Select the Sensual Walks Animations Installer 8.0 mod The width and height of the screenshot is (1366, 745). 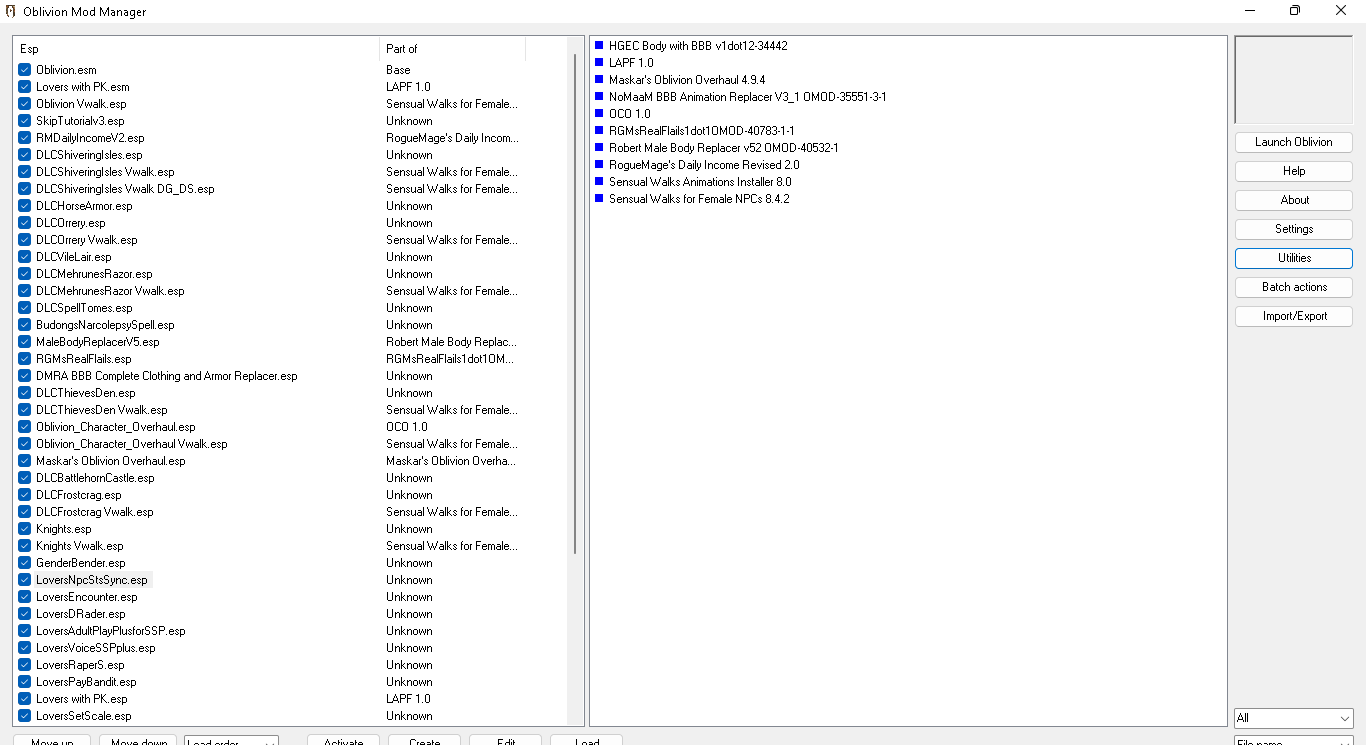700,182
